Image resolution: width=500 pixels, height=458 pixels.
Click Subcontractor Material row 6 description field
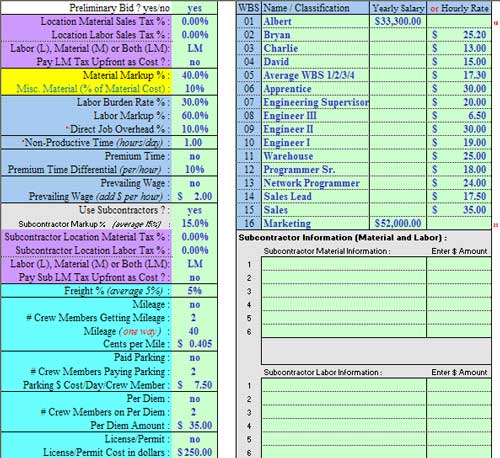(344, 331)
